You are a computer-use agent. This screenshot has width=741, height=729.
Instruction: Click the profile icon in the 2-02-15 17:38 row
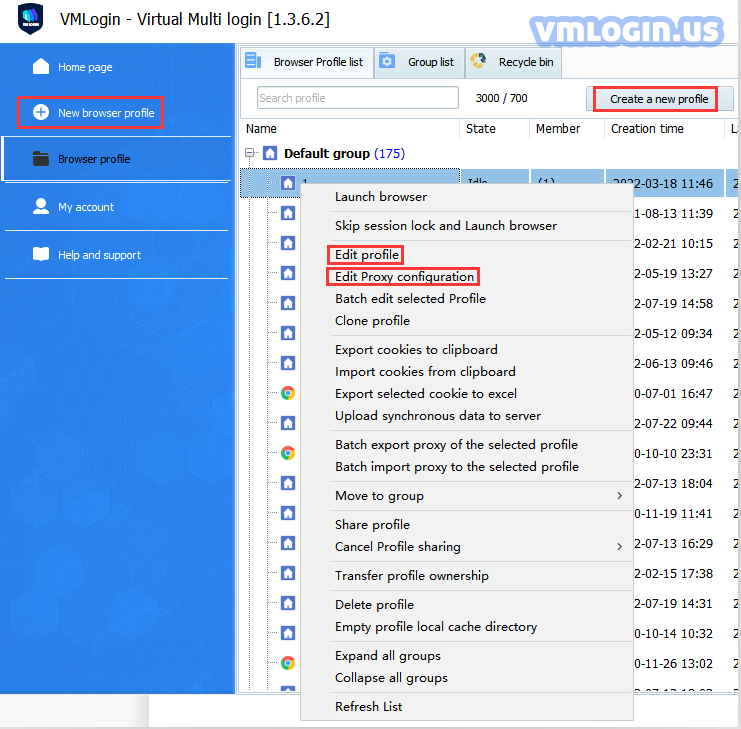(x=288, y=573)
